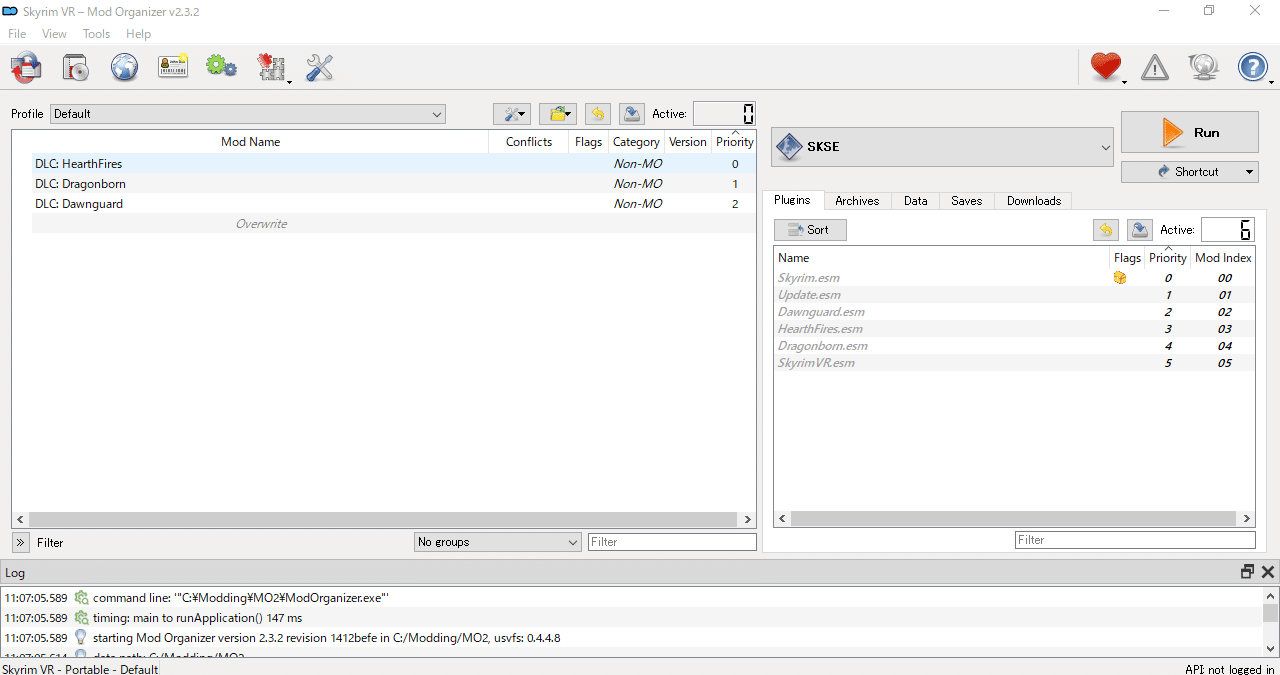Viewport: 1280px width, 675px height.
Task: Select the starting Mod Organizer log entry
Action: [x=632, y=638]
